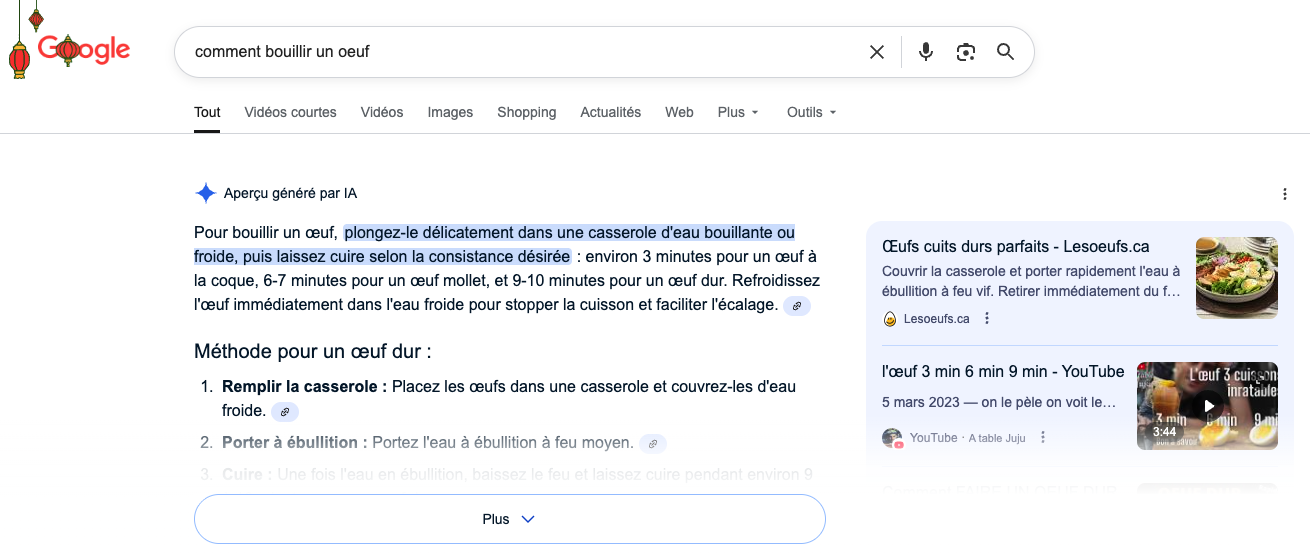Click source link icon after first paragraph

pyautogui.click(x=797, y=306)
